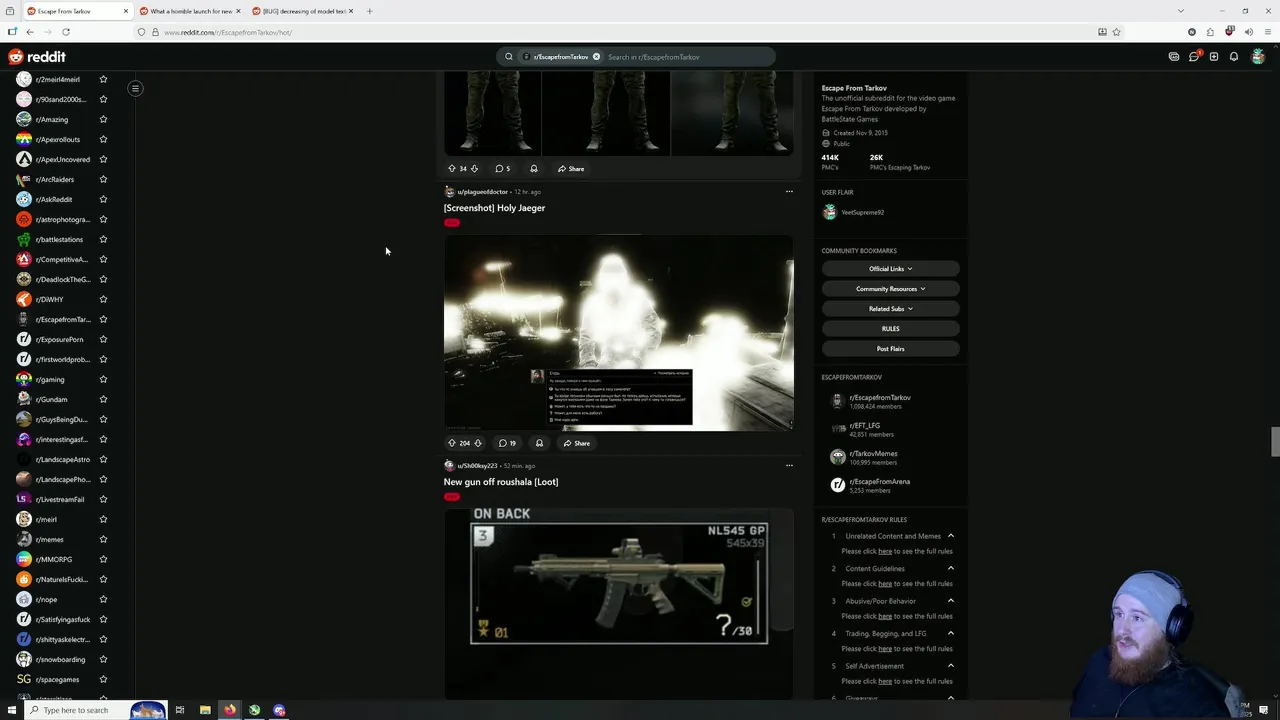
Task: Open overflow menu for New gun post
Action: click(789, 465)
